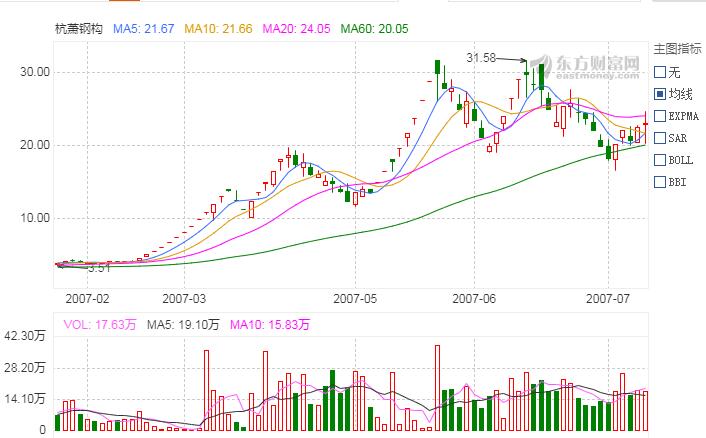Click the VOL: 17.63万 volume label
This screenshot has width=706, height=438.
102,325
